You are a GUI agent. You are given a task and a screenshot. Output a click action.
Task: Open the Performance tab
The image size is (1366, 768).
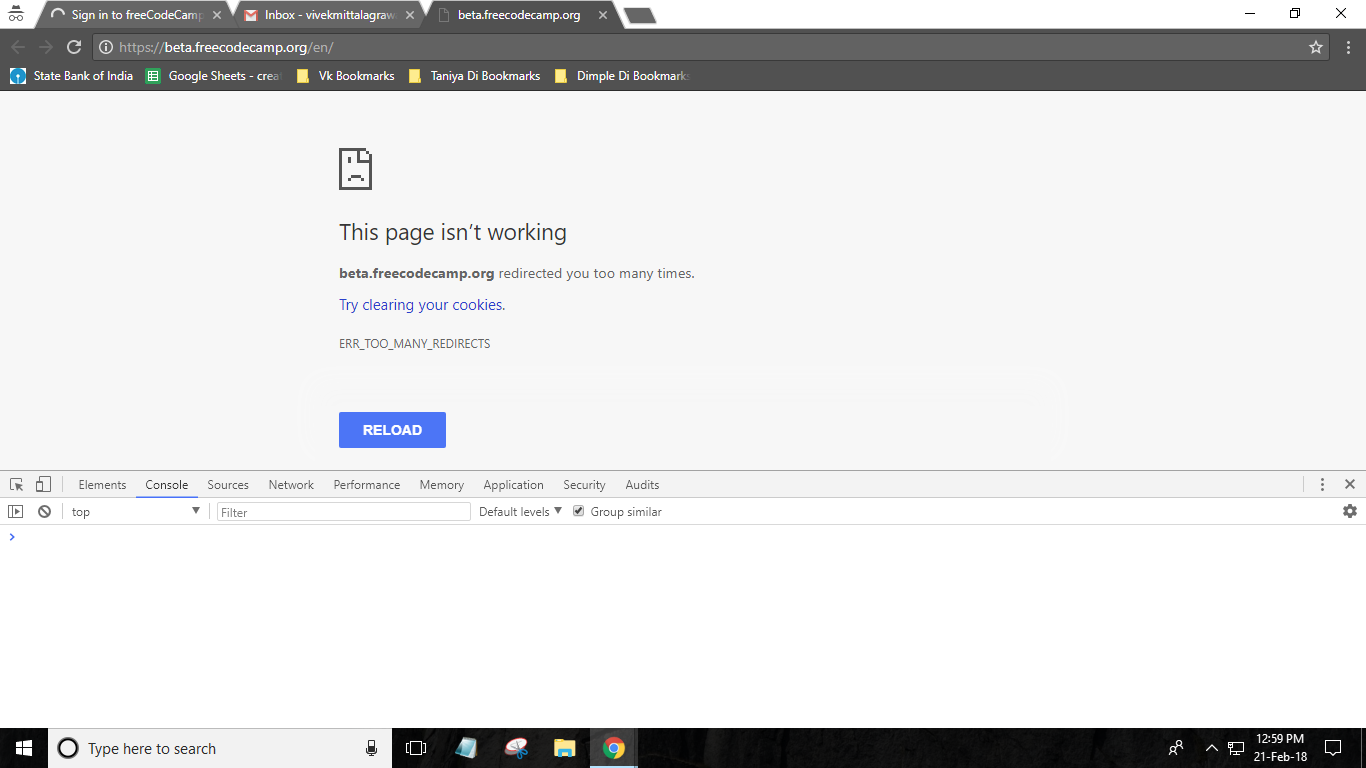[x=367, y=484]
